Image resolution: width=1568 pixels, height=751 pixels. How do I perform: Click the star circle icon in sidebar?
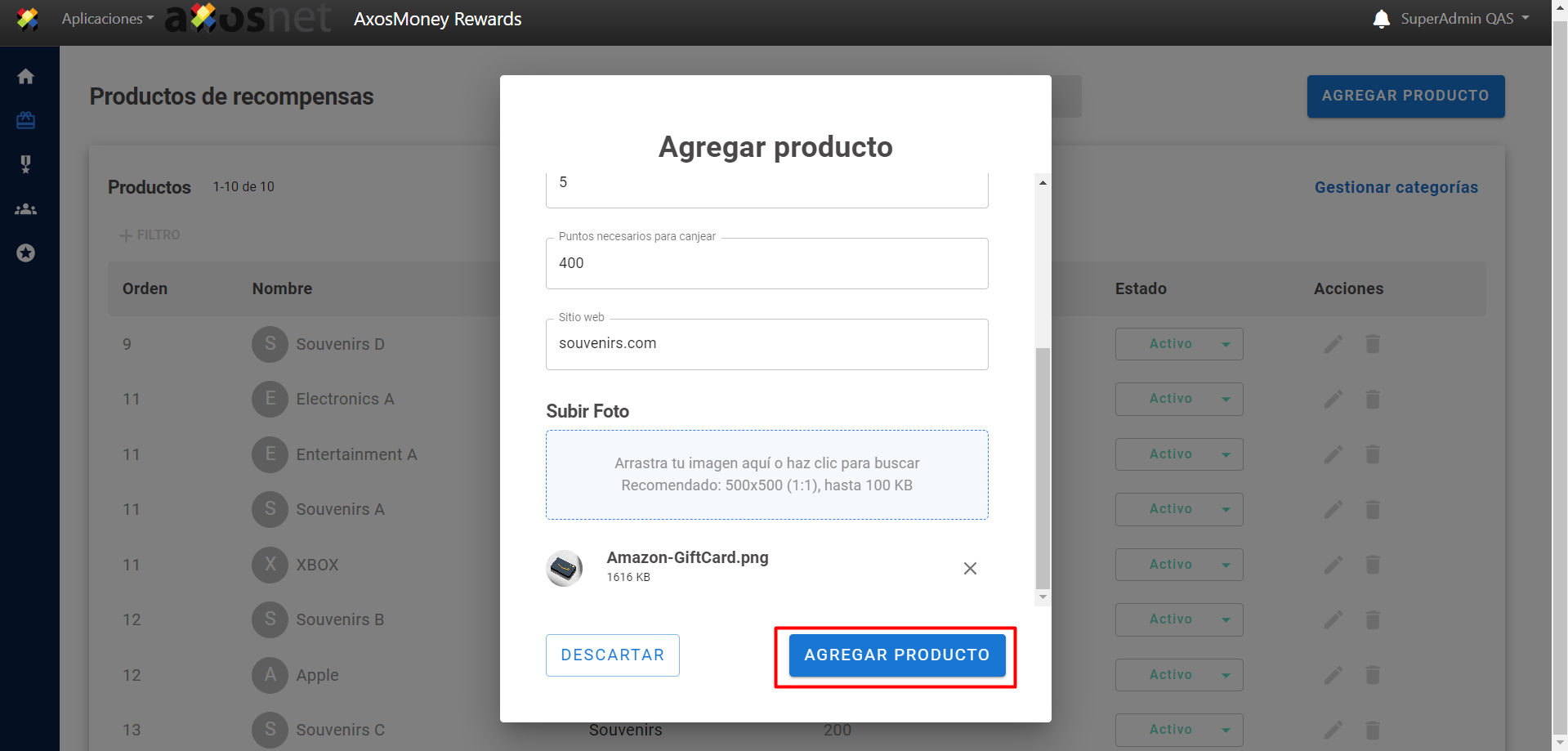[x=26, y=253]
